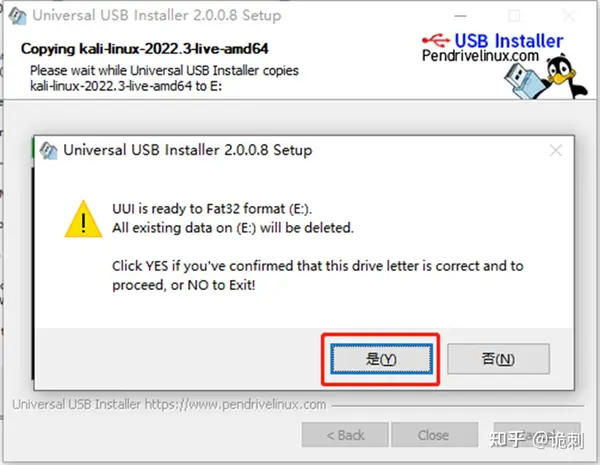This screenshot has height=465, width=600.
Task: Click the Cancel button behind the watermark
Action: 537,435
